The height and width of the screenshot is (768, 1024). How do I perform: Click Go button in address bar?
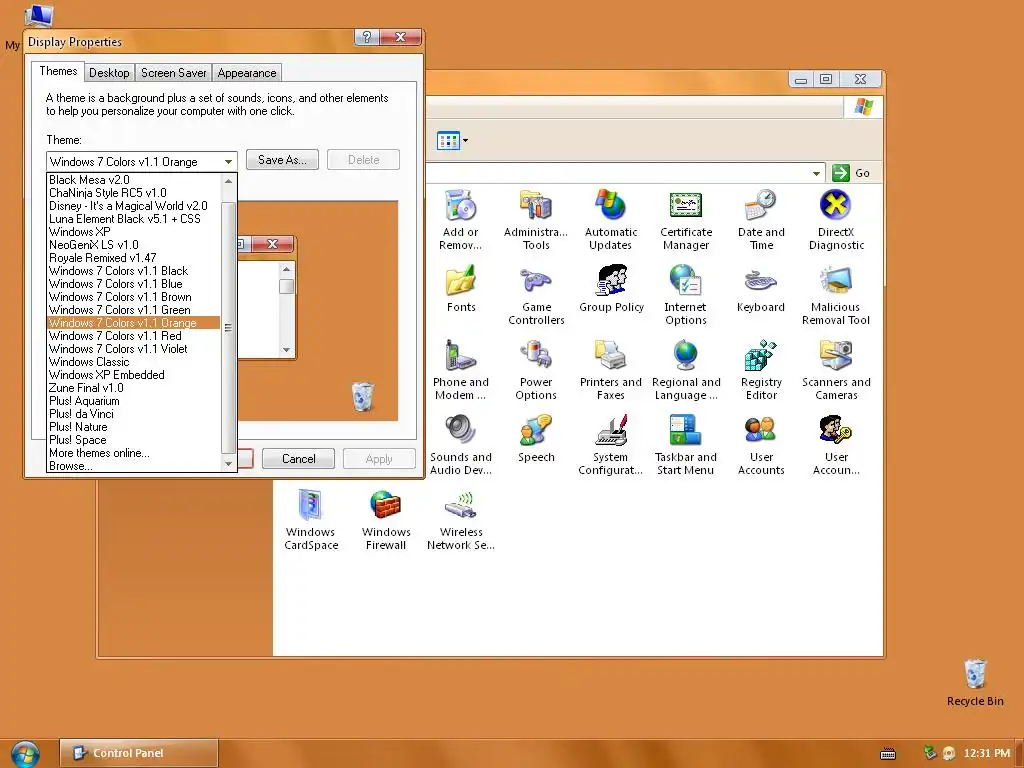coord(851,173)
